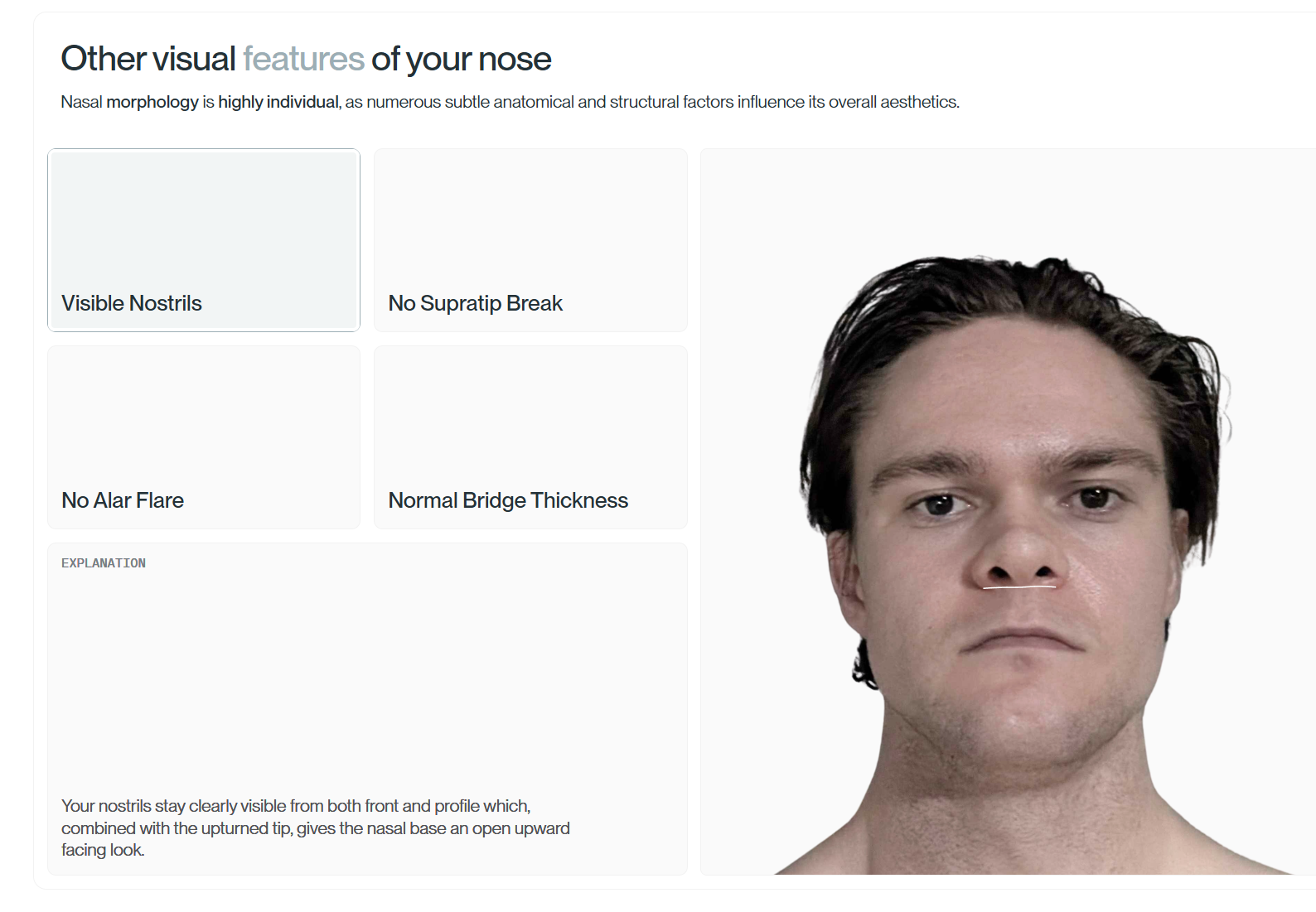Image resolution: width=1316 pixels, height=912 pixels.
Task: Click the bold phrase 'highly individual'
Action: pos(278,102)
